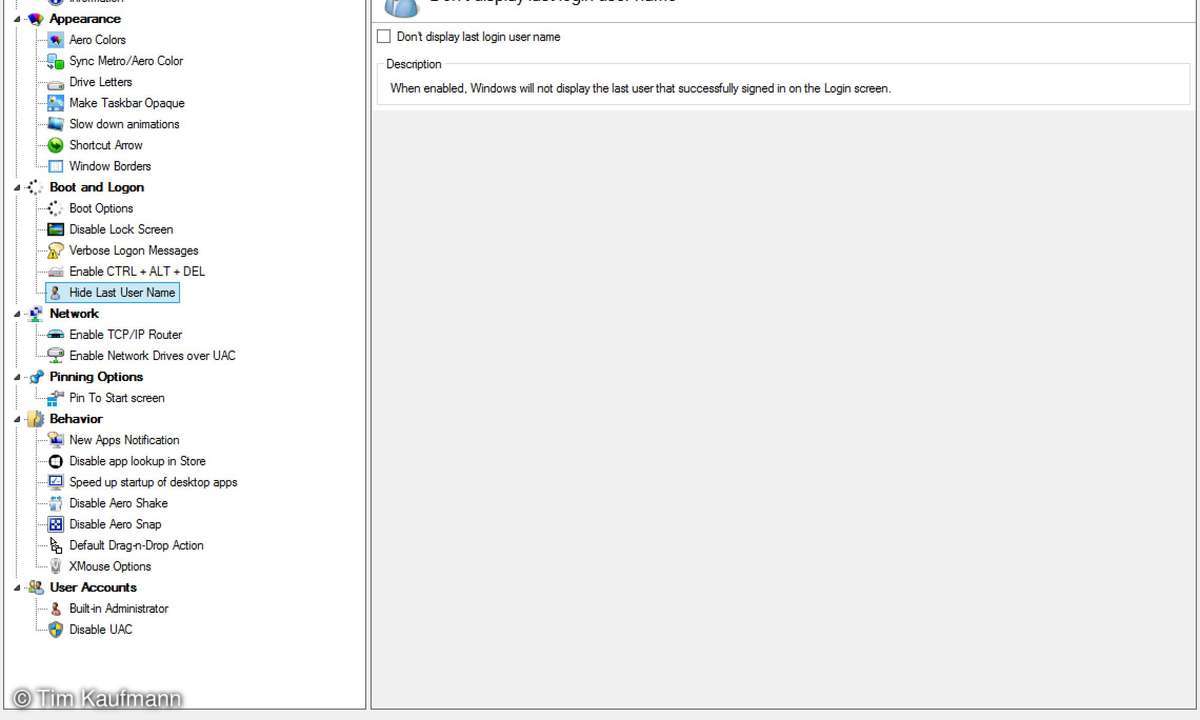Image resolution: width=1200 pixels, height=720 pixels.
Task: Click the Description group label
Action: coord(414,64)
